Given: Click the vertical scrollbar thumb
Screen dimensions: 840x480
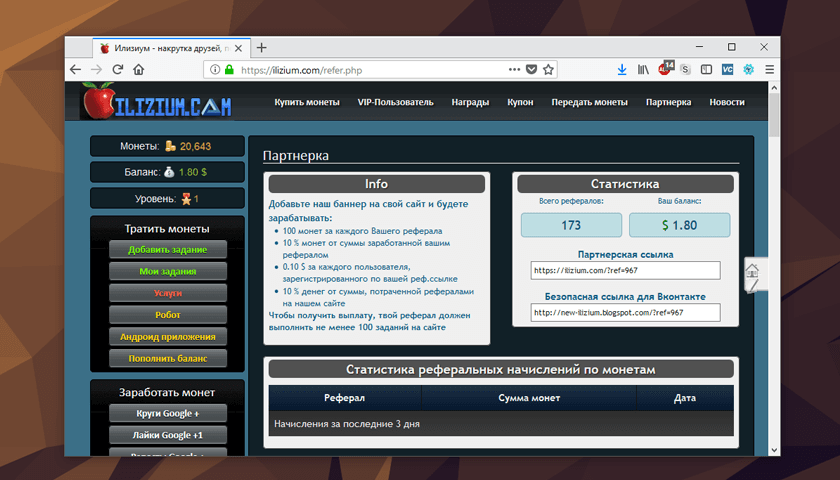Looking at the screenshot, I should coord(774,115).
